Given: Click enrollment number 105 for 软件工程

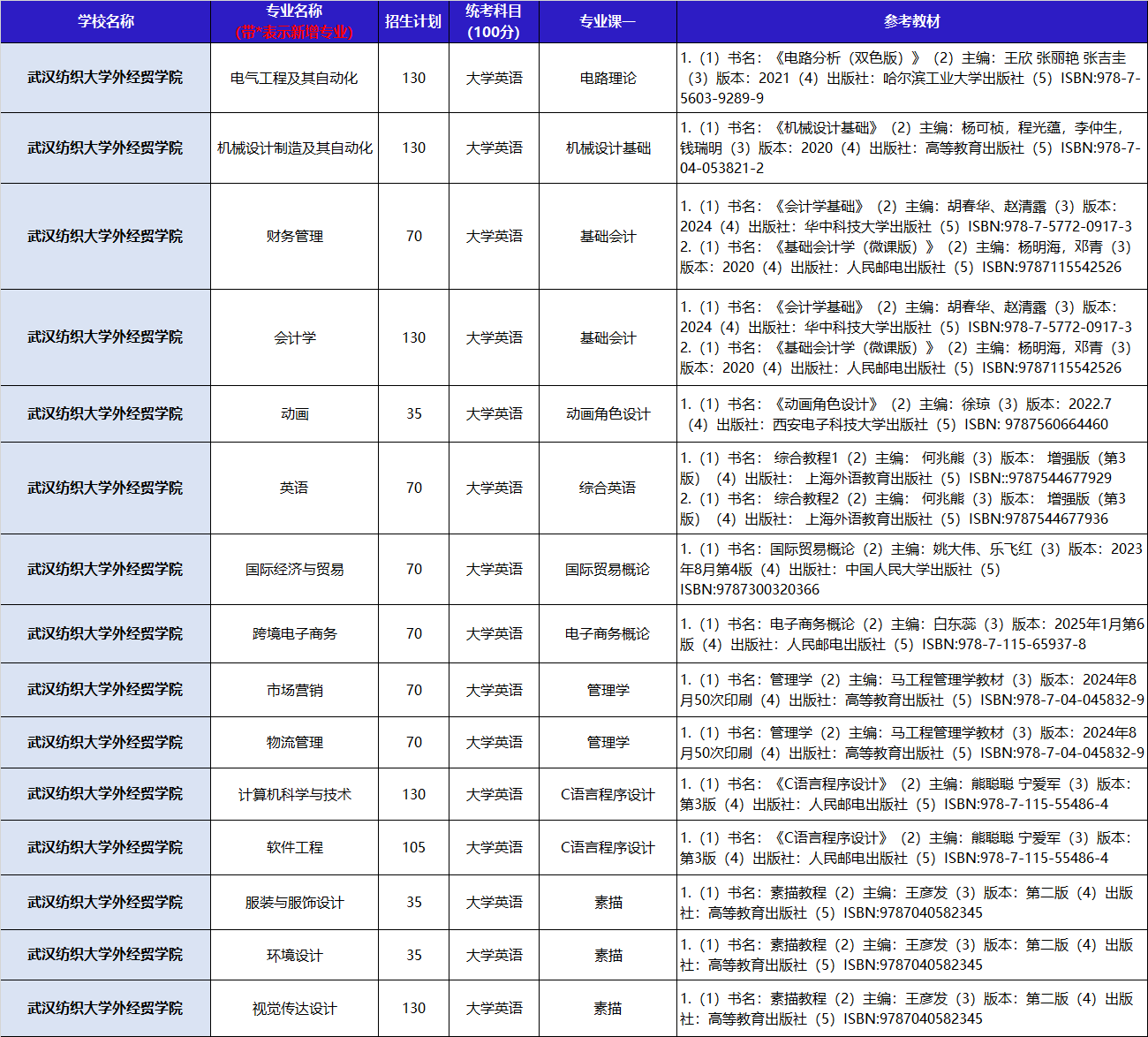Looking at the screenshot, I should coord(413,848).
